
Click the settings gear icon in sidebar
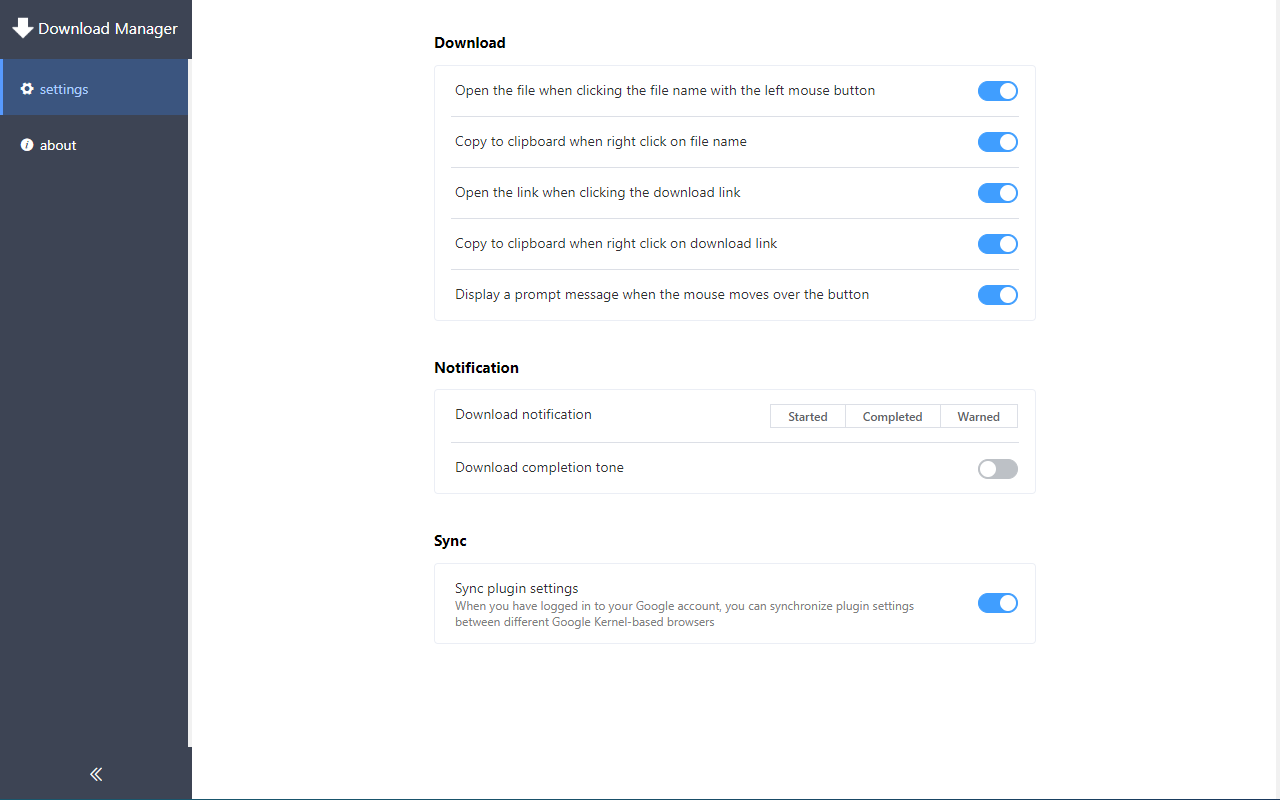(27, 89)
